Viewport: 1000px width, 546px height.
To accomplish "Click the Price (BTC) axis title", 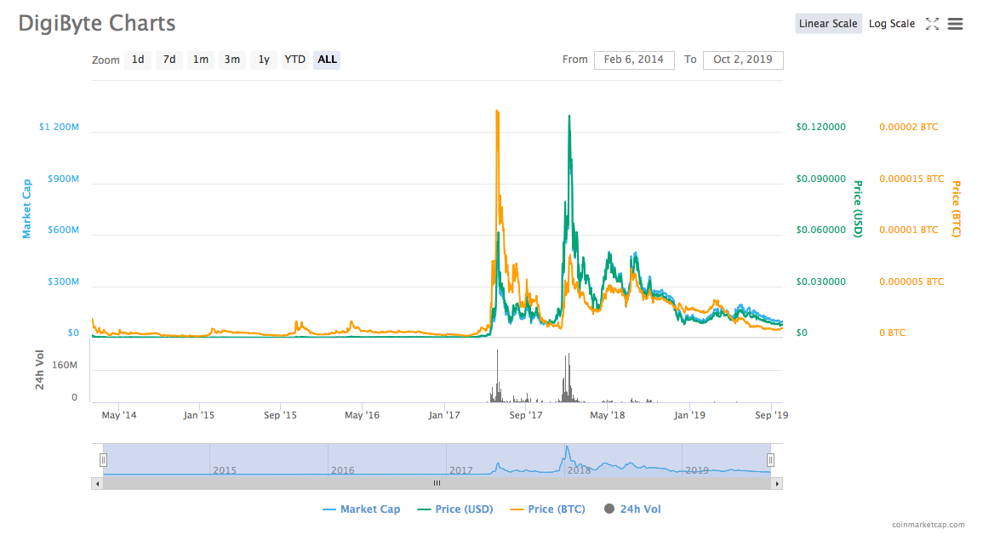I will click(x=956, y=209).
